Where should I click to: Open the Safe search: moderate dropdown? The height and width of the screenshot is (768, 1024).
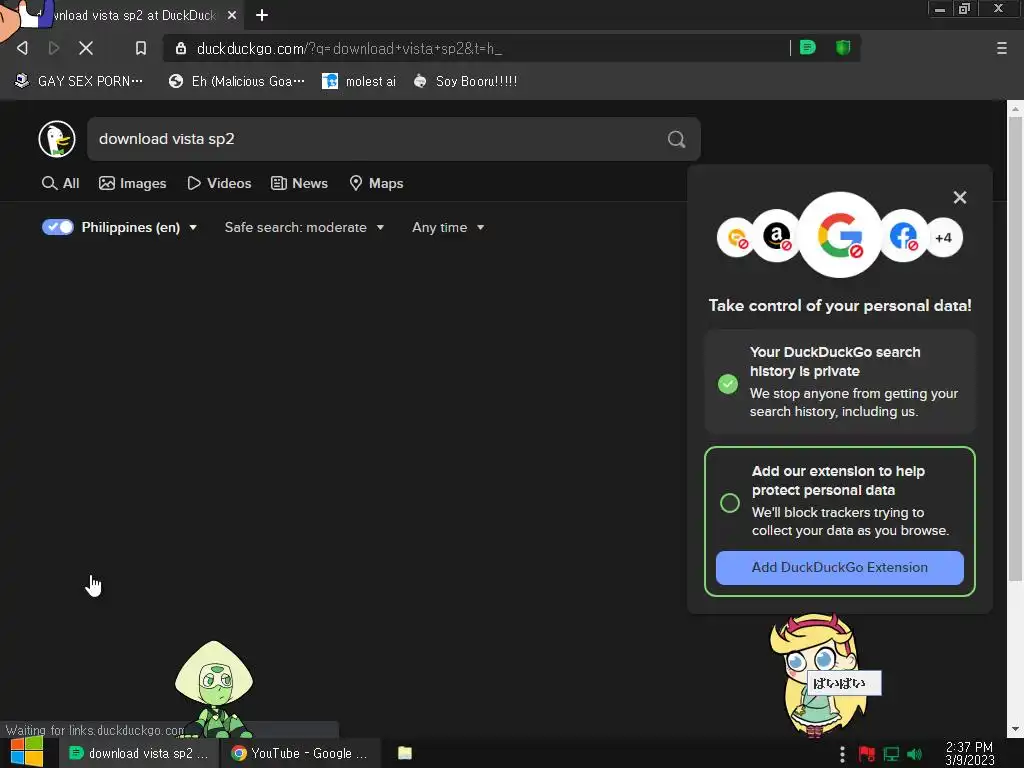(304, 227)
